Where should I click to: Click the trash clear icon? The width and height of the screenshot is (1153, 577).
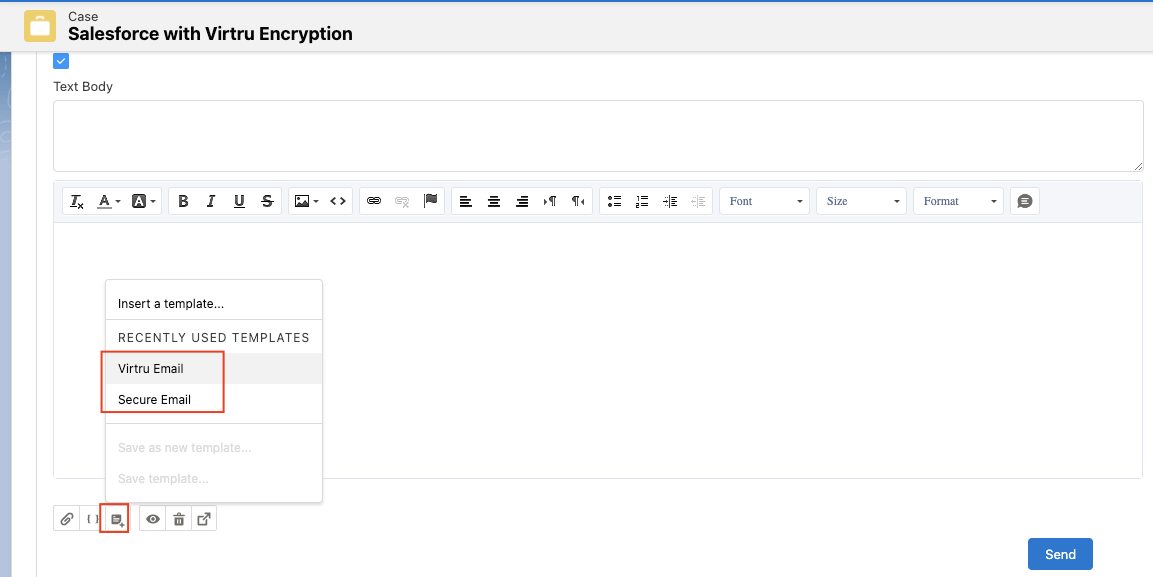pos(179,519)
